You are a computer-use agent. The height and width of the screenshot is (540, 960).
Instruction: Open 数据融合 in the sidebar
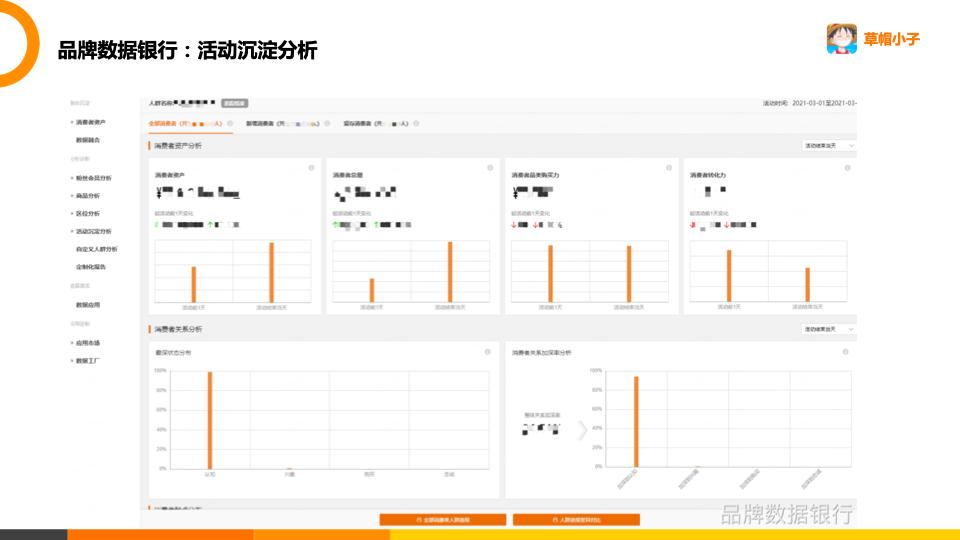[x=88, y=140]
